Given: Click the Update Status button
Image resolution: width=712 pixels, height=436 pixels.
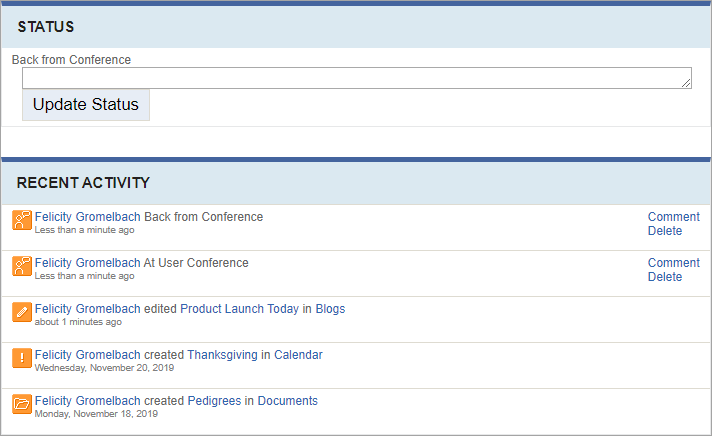Looking at the screenshot, I should [x=86, y=105].
